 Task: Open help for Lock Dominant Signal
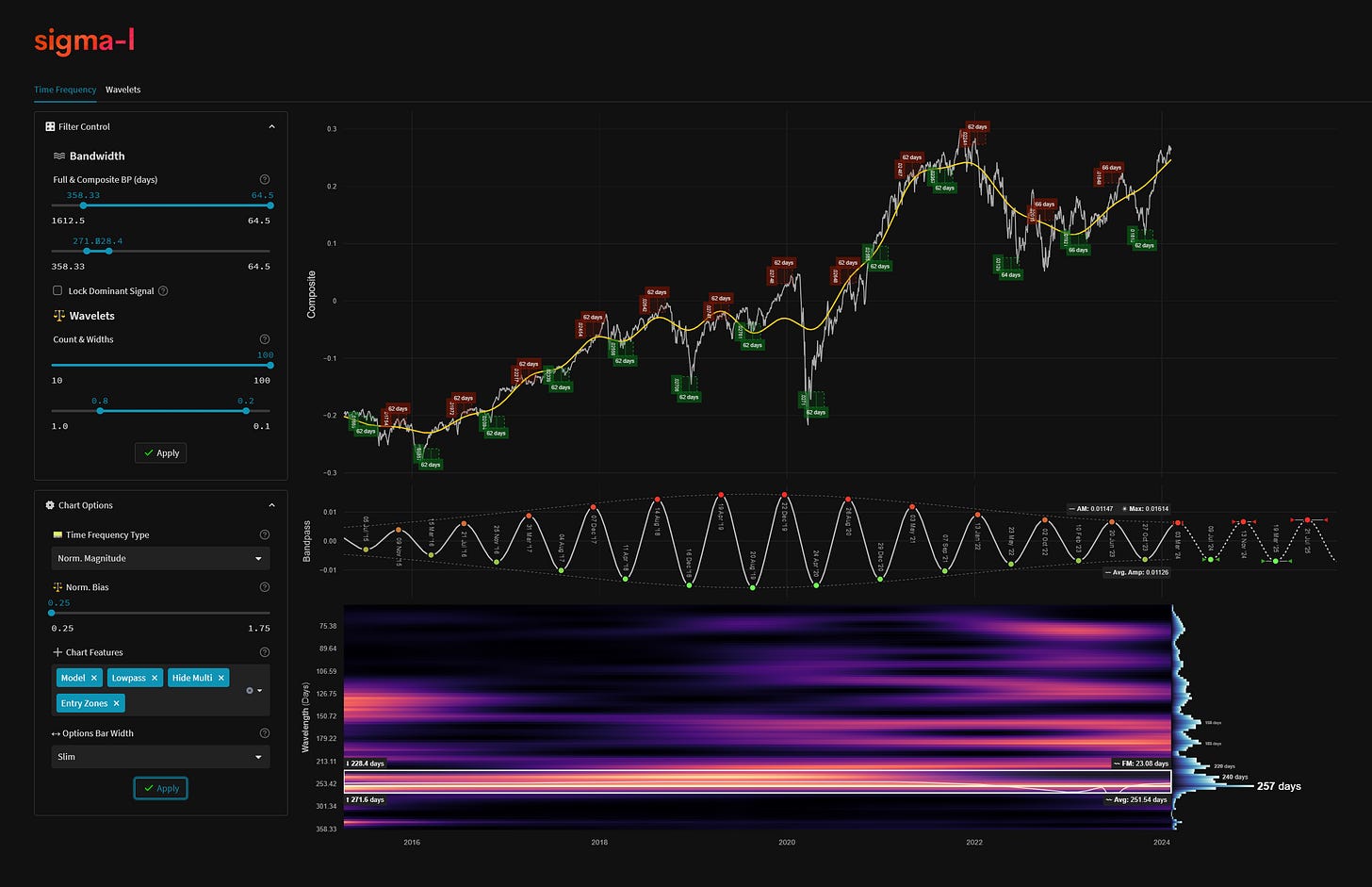[163, 291]
